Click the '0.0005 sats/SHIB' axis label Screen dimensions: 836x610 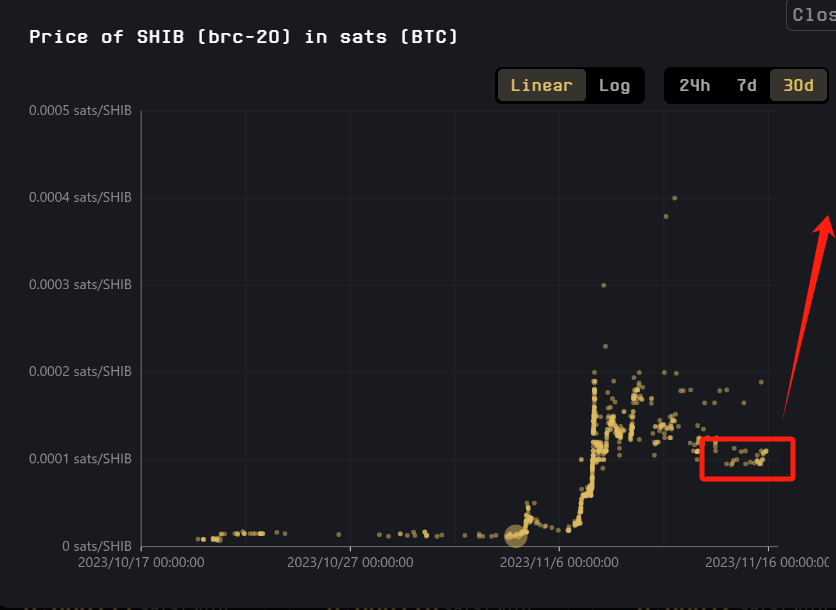(80, 110)
